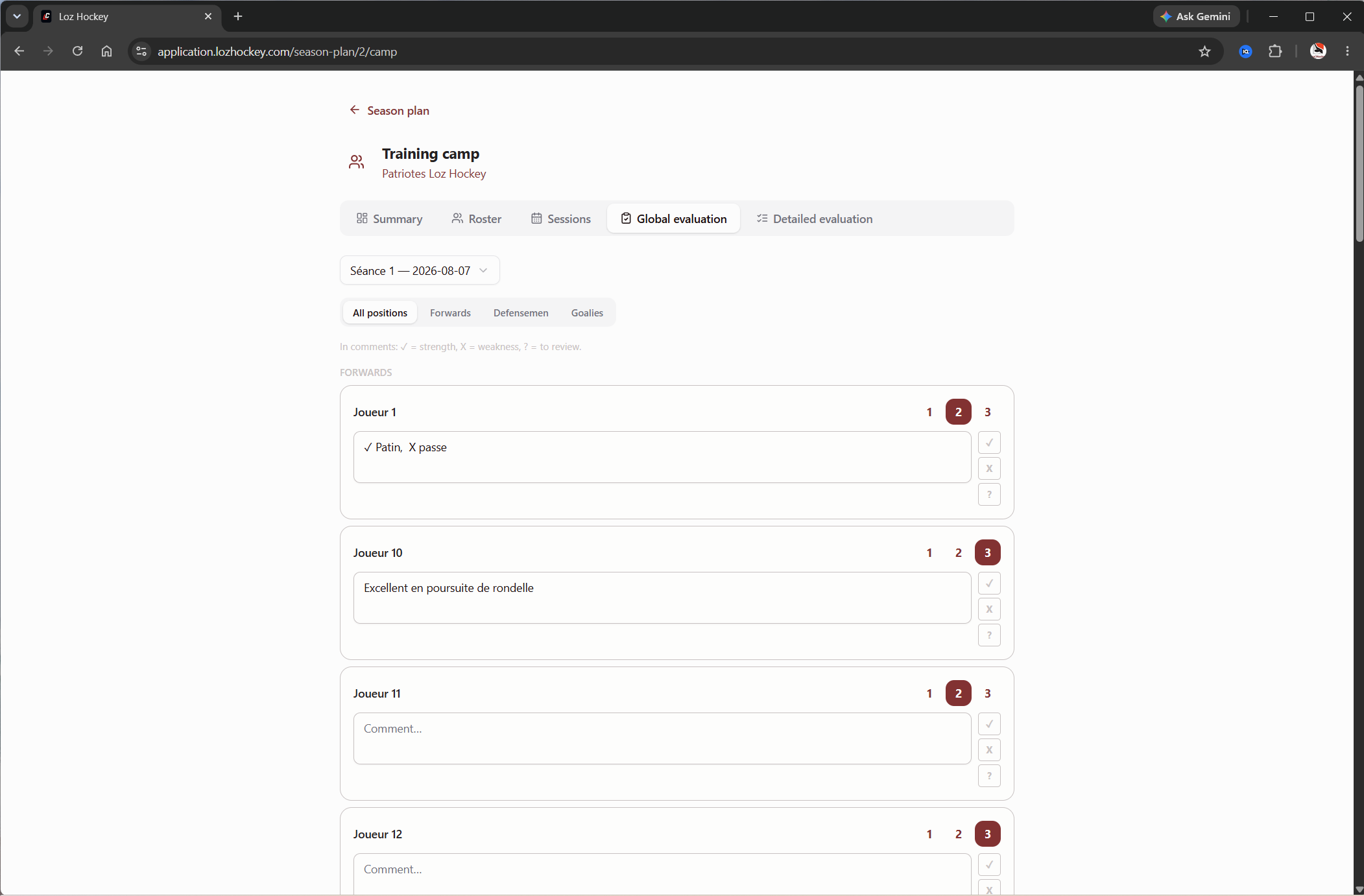The image size is (1364, 896).
Task: Filter by Forwards position
Action: click(450, 313)
